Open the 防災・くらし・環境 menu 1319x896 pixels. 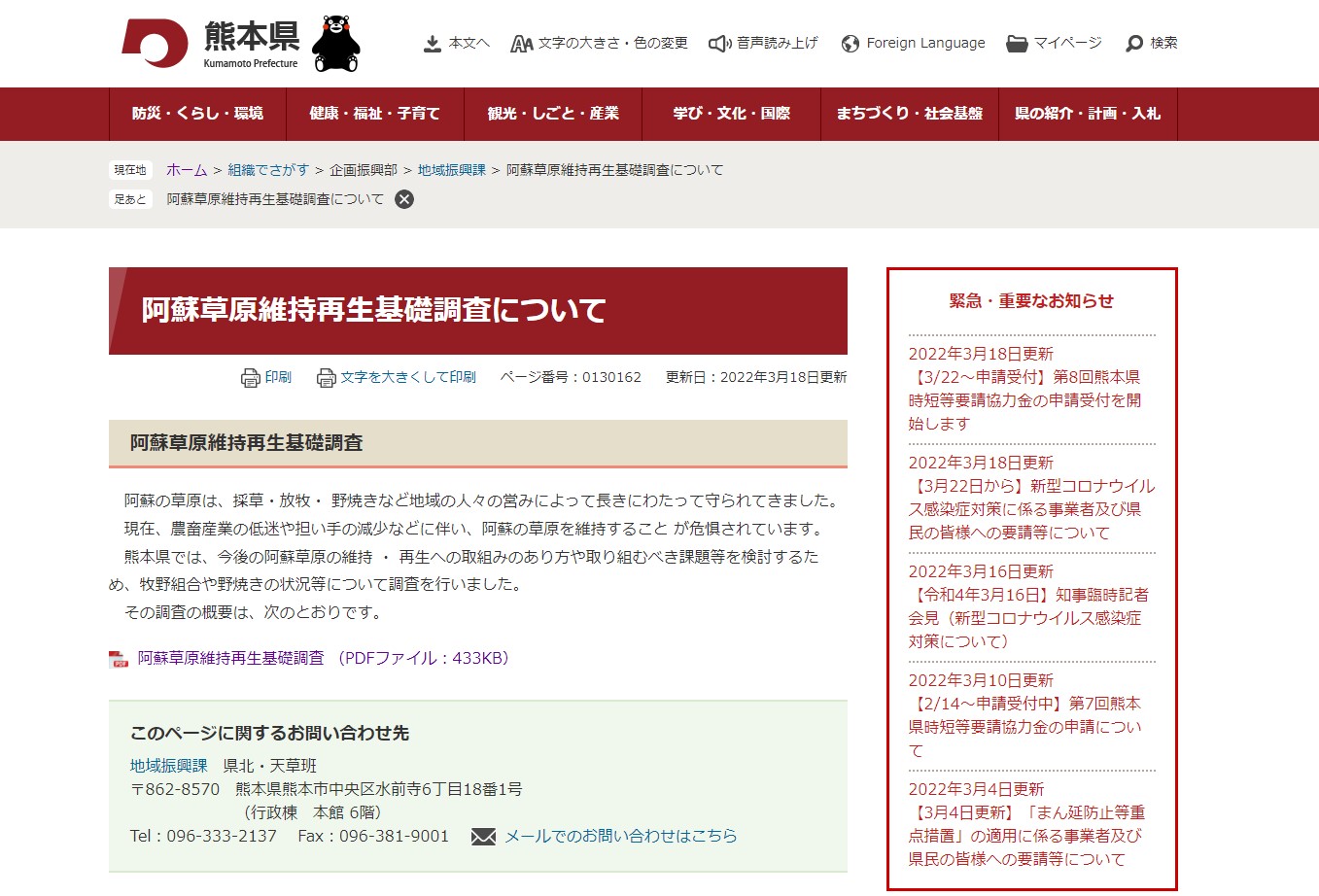(x=197, y=114)
